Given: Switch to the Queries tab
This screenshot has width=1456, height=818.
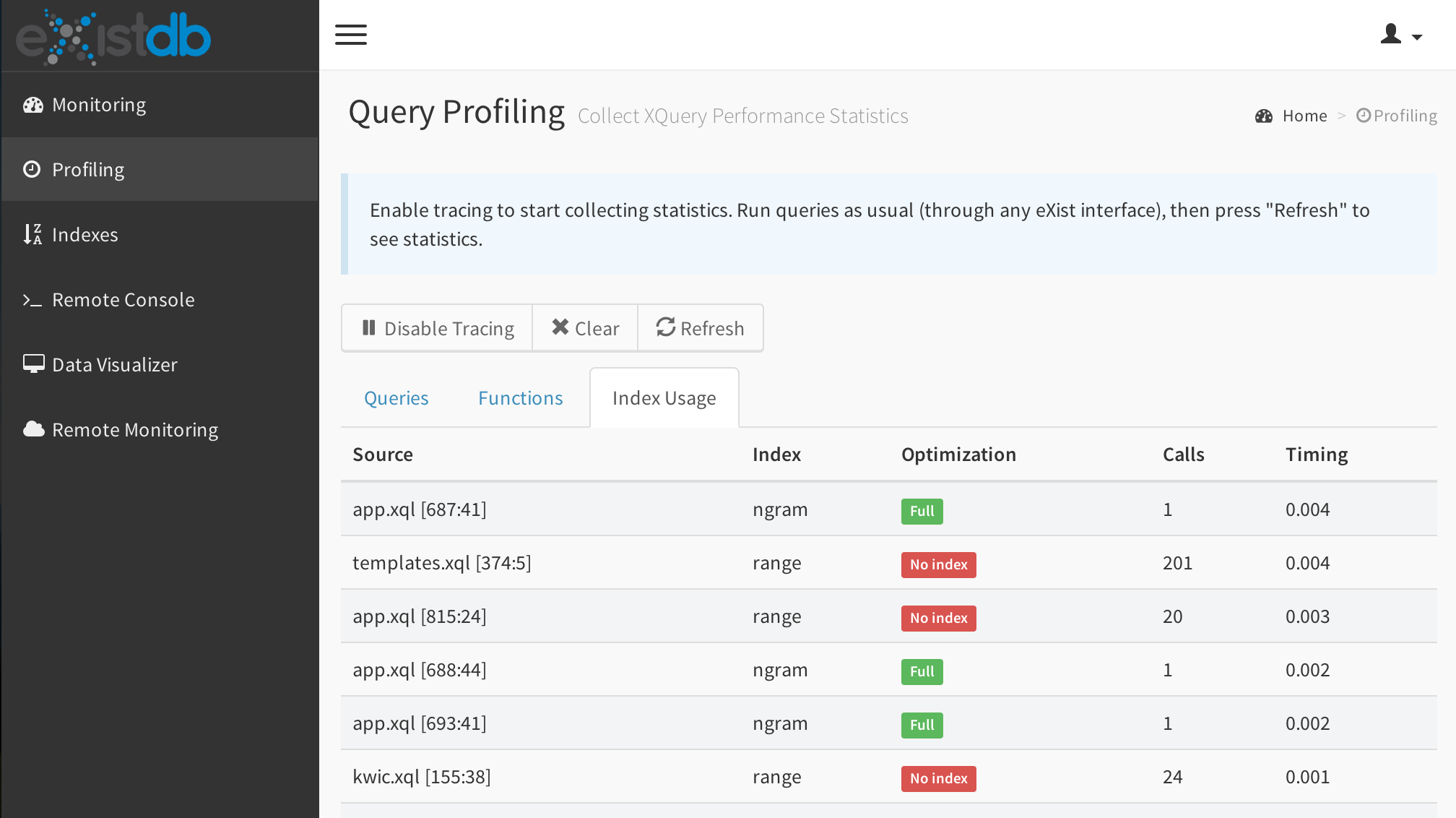Looking at the screenshot, I should coord(397,397).
